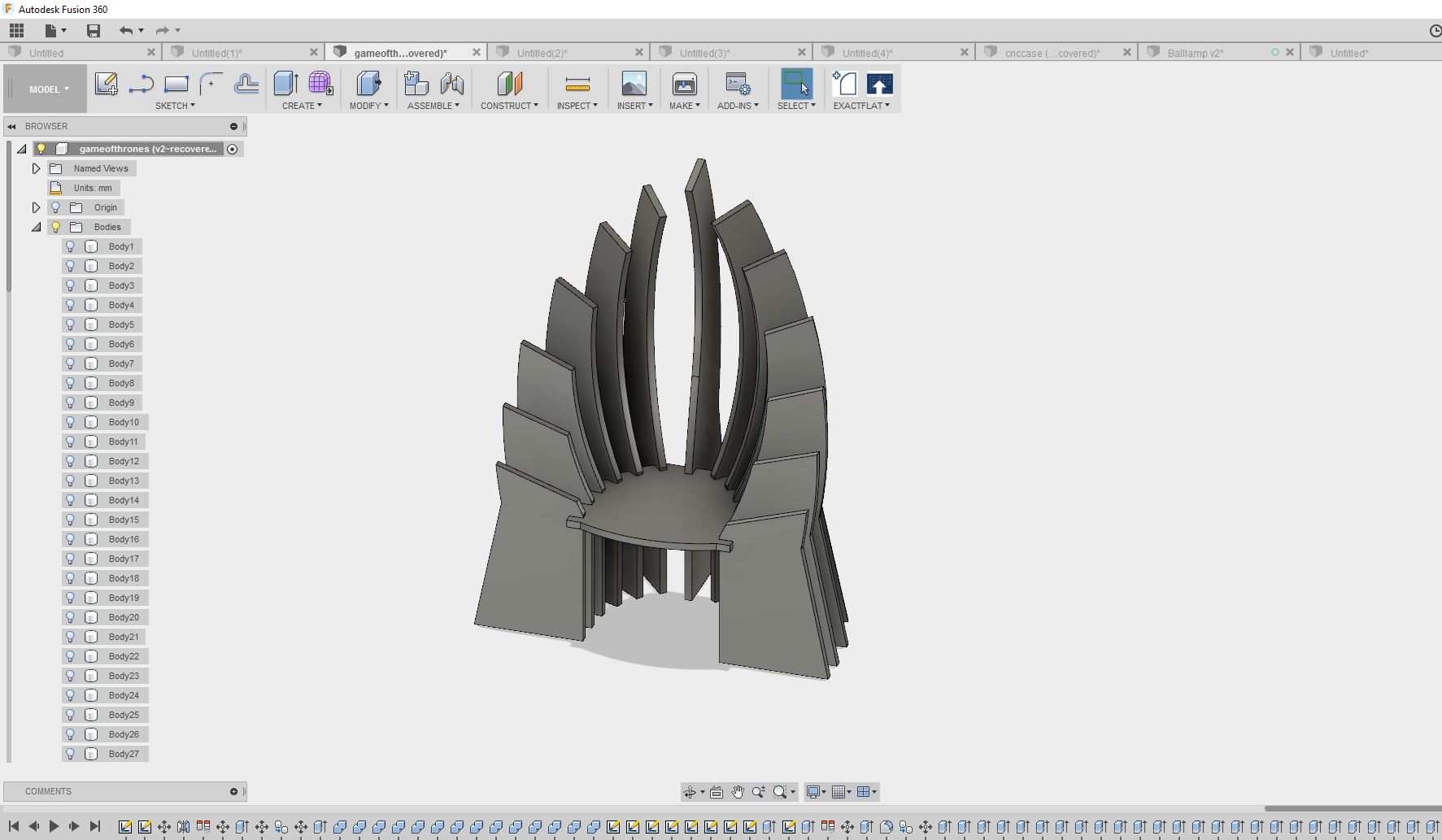The height and width of the screenshot is (840, 1442).
Task: Click the ExactFlat new pattern icon
Action: (x=845, y=84)
